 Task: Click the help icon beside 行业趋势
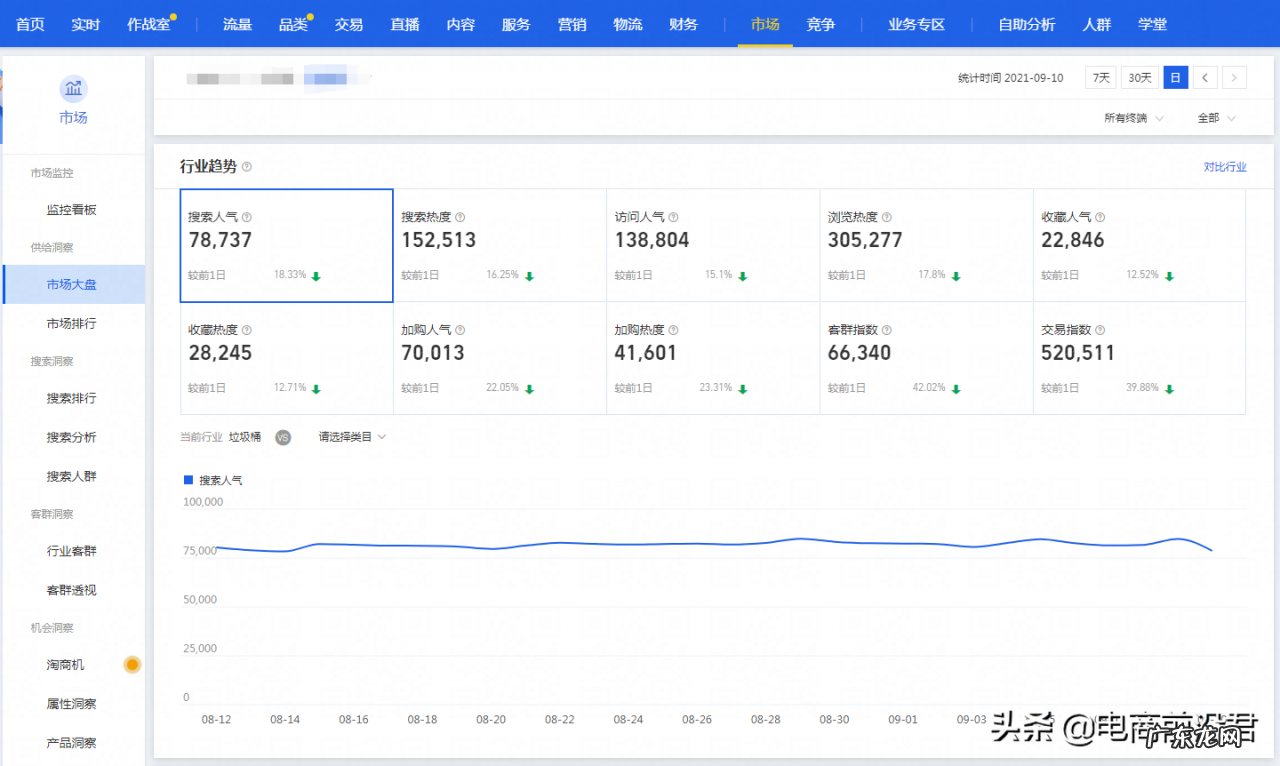coord(247,167)
